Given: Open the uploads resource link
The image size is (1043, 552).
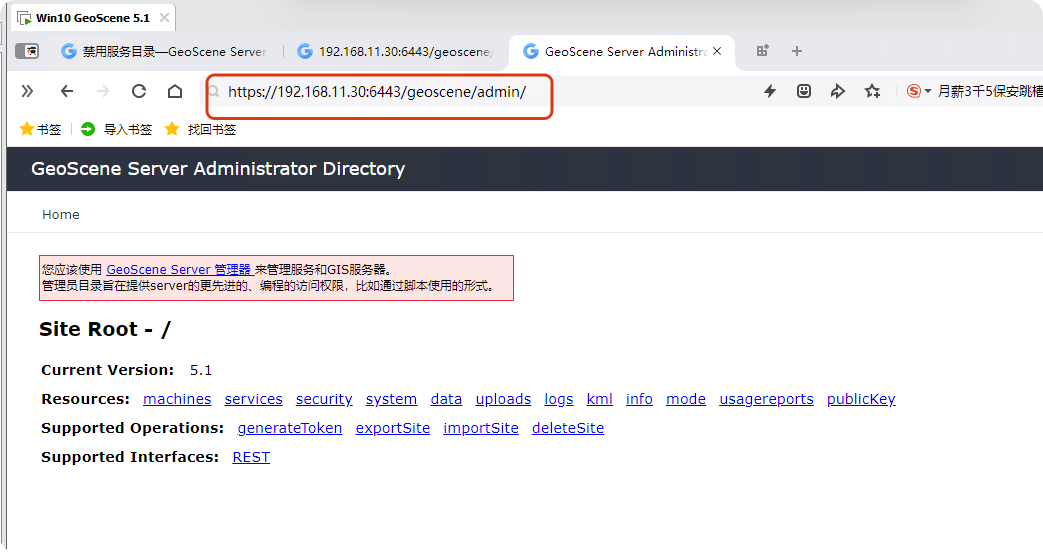Looking at the screenshot, I should 504,399.
